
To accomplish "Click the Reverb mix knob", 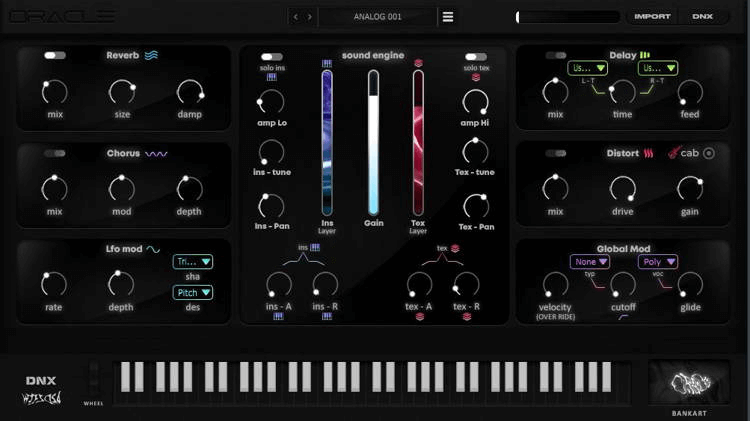I will click(55, 92).
